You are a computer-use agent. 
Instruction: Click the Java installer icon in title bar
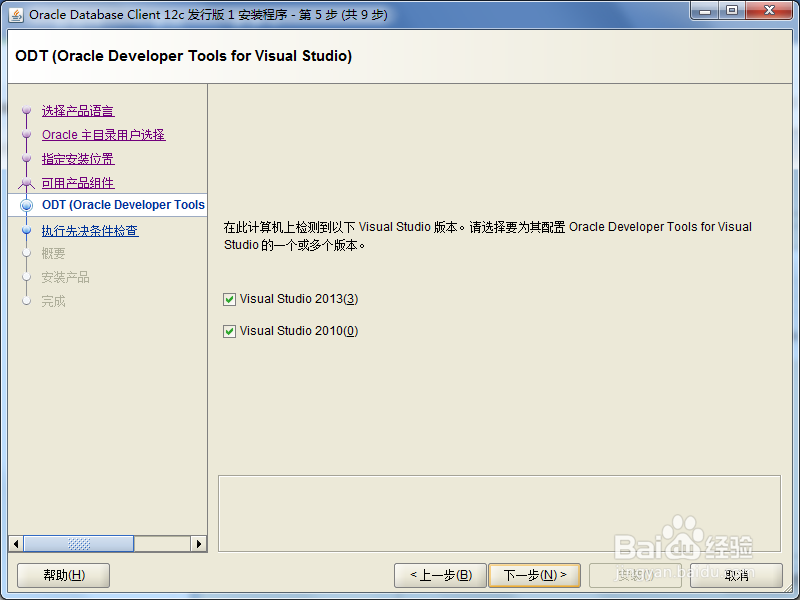pyautogui.click(x=16, y=15)
